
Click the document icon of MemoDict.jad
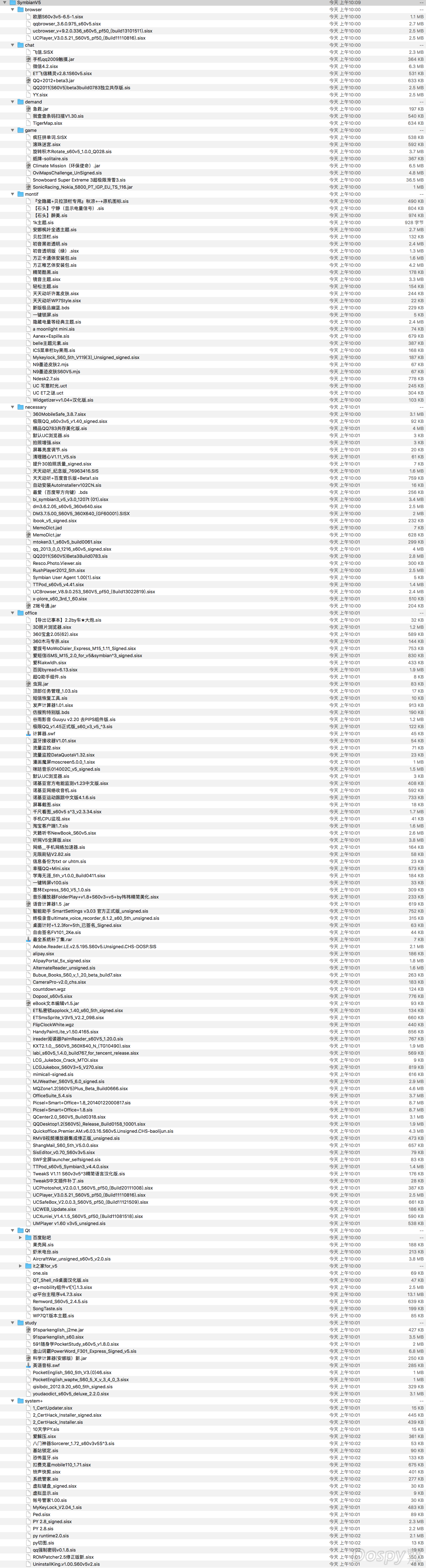29,528
